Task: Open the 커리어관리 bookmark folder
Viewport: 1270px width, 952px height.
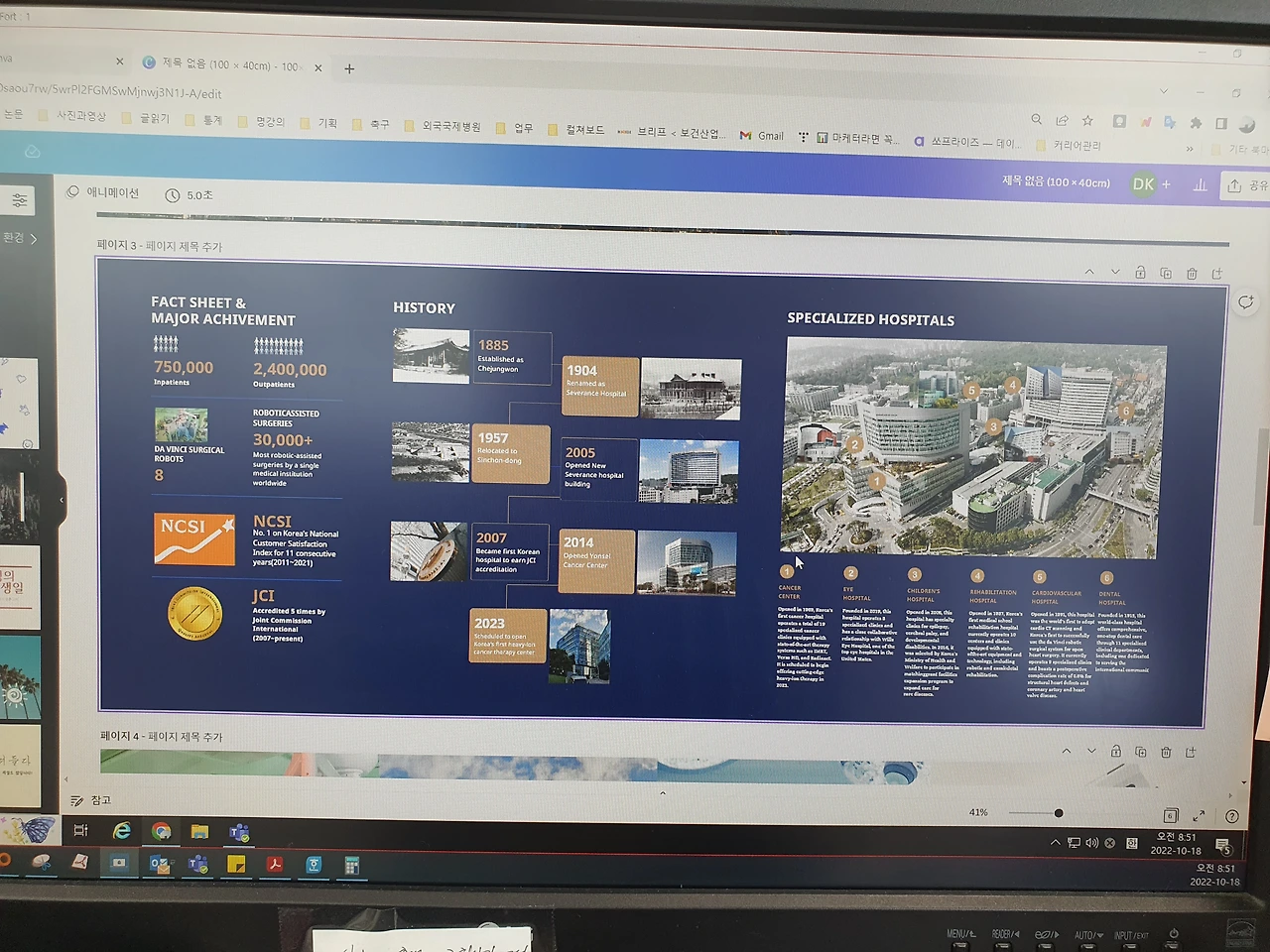Action: 1069,146
